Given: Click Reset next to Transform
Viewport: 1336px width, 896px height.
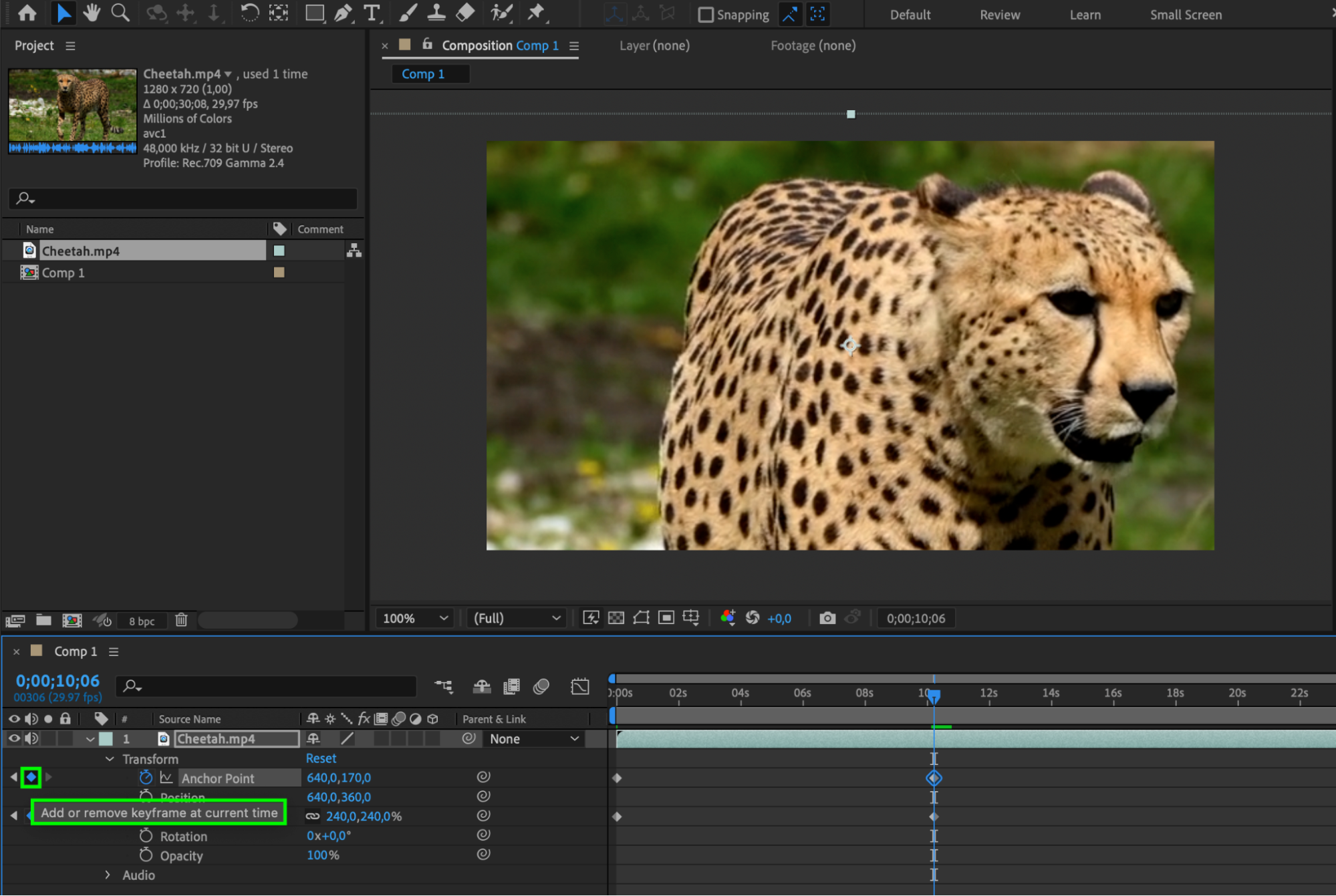Looking at the screenshot, I should (321, 758).
